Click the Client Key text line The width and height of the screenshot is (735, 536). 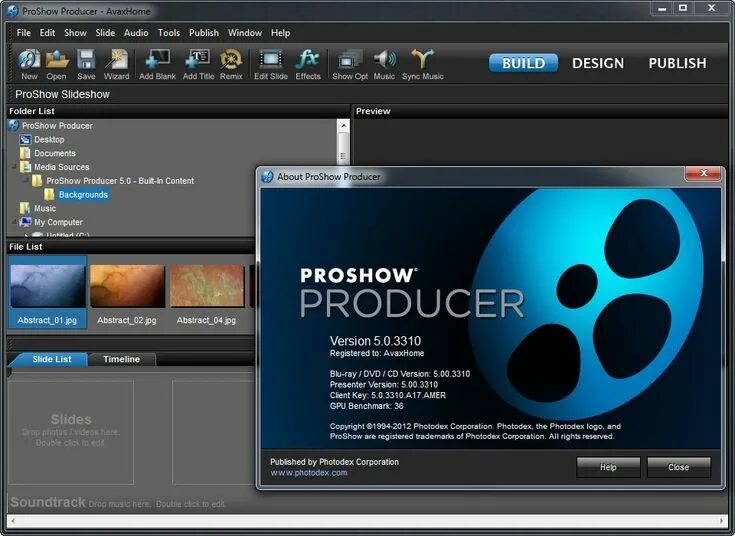(x=388, y=395)
